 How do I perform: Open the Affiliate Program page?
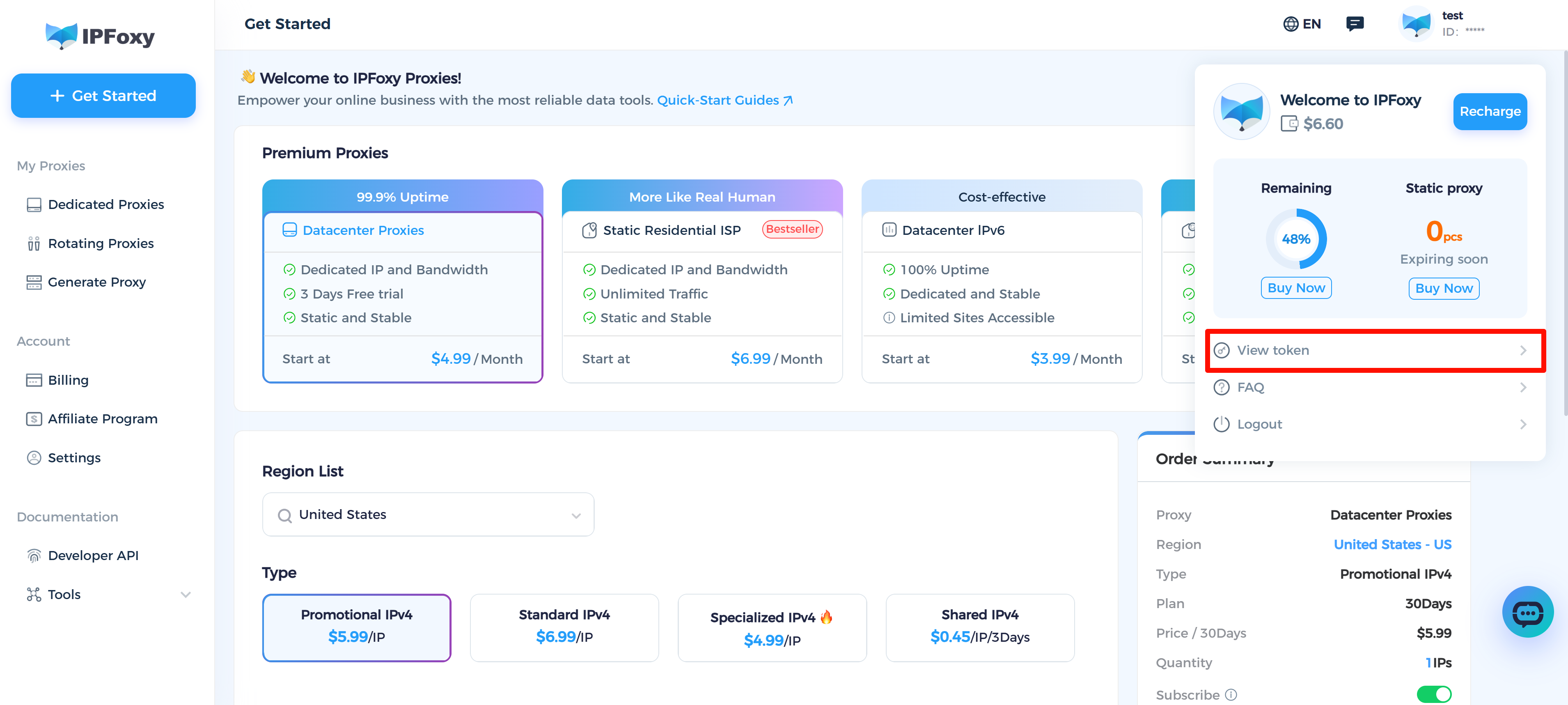click(x=102, y=419)
